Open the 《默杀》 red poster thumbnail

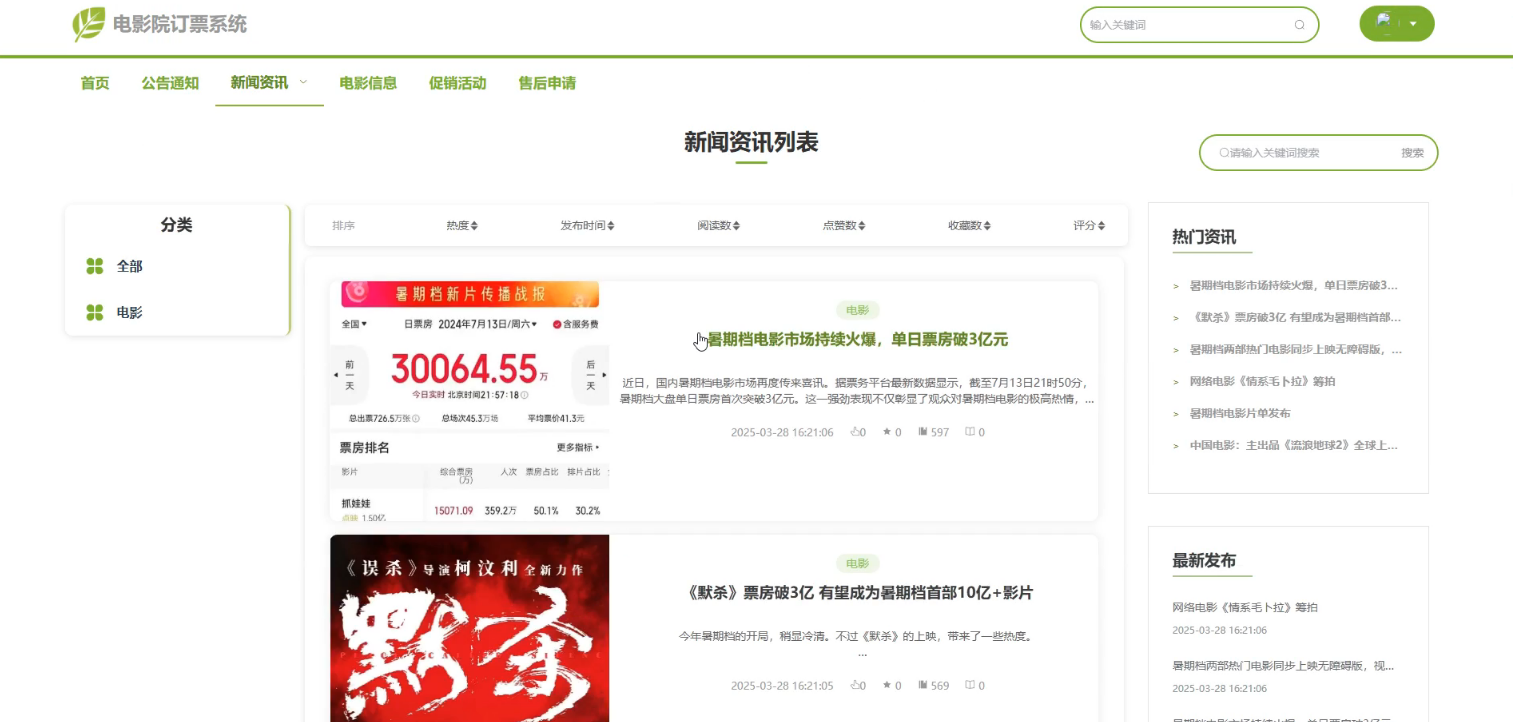[x=469, y=628]
